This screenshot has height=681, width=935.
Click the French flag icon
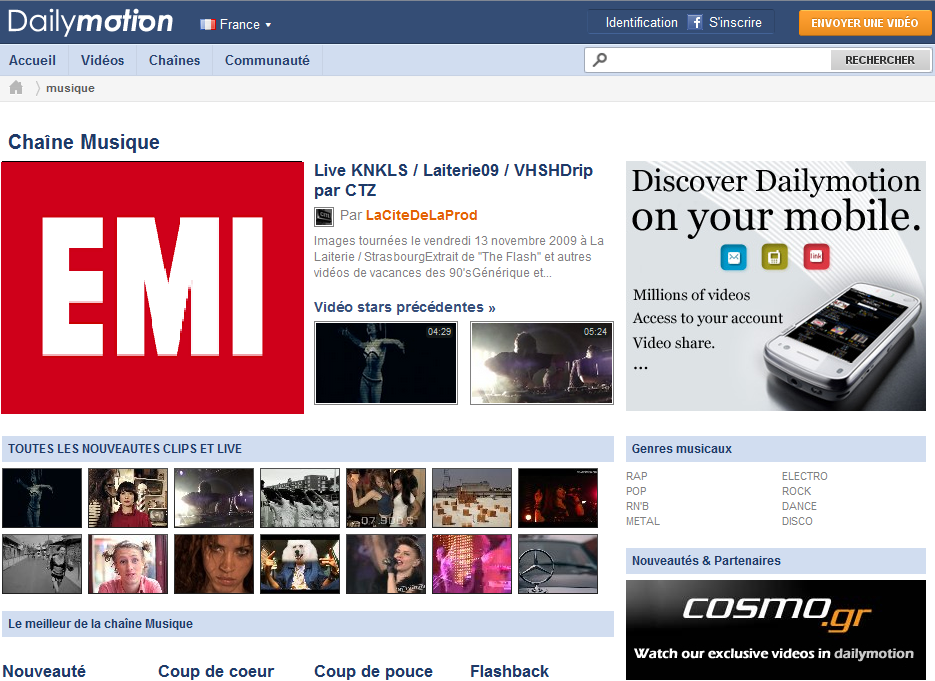click(x=208, y=24)
